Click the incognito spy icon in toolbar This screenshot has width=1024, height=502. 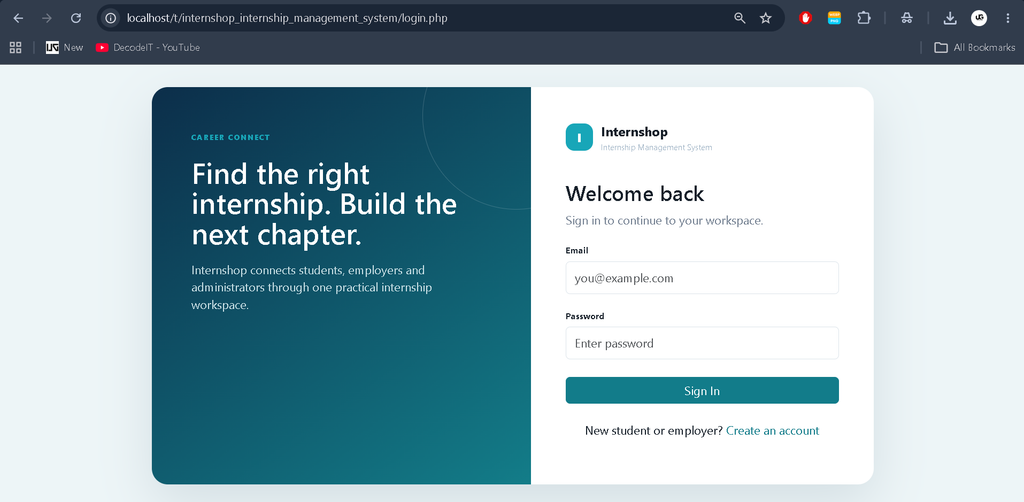point(906,18)
